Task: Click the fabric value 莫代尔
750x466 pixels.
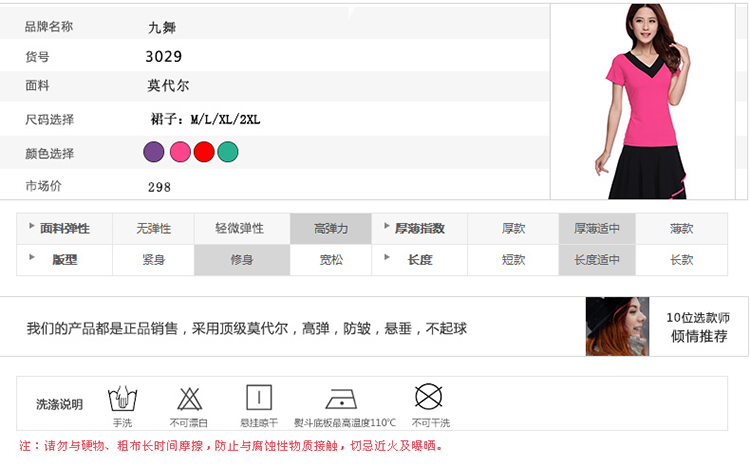Action: coord(168,86)
